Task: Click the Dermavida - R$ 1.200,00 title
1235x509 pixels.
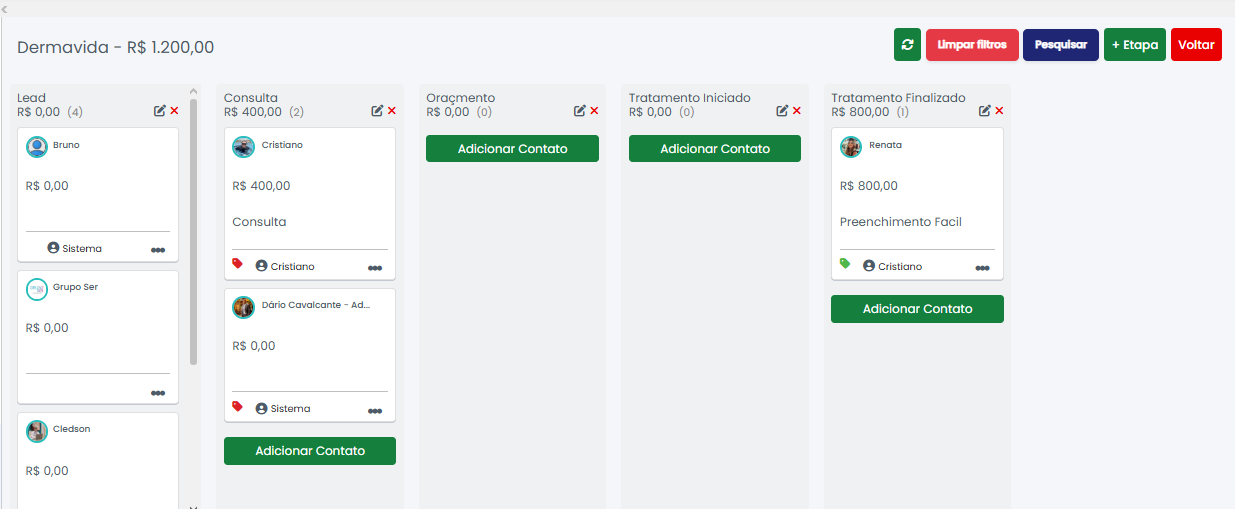Action: tap(115, 47)
